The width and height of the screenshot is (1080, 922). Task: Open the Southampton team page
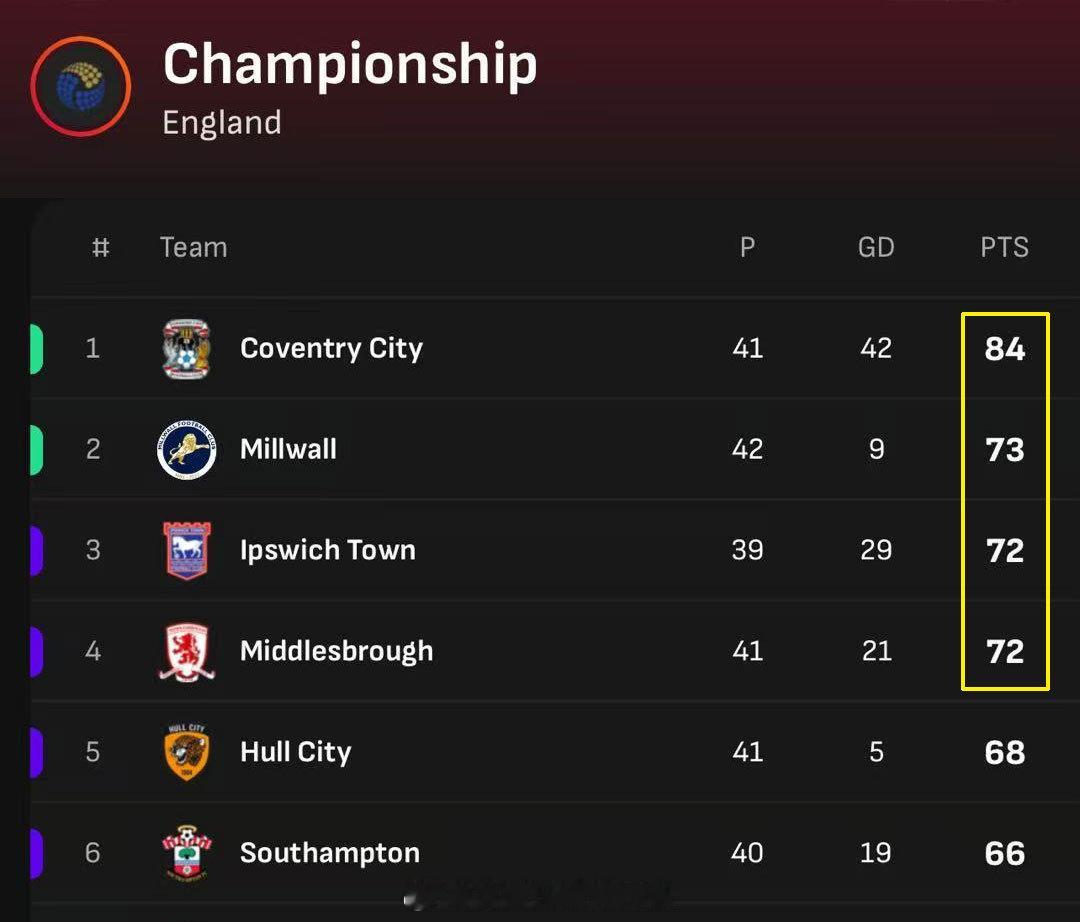tap(329, 854)
